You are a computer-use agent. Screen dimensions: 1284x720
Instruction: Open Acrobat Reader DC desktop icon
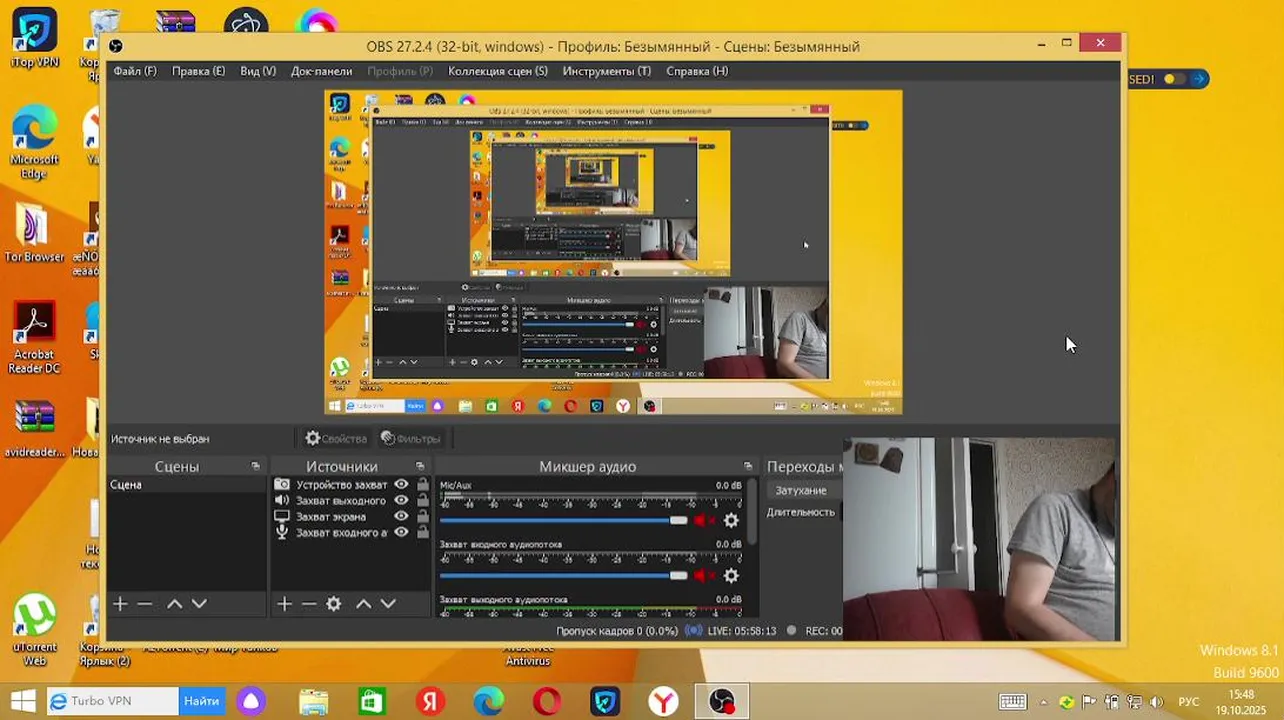click(34, 338)
